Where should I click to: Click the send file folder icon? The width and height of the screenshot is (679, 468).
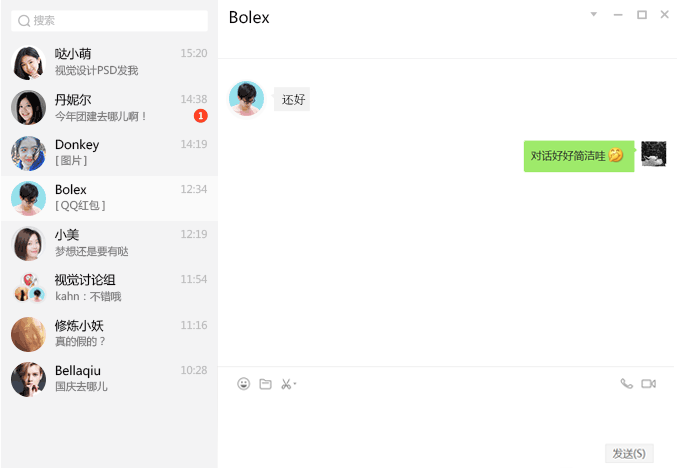pos(265,384)
